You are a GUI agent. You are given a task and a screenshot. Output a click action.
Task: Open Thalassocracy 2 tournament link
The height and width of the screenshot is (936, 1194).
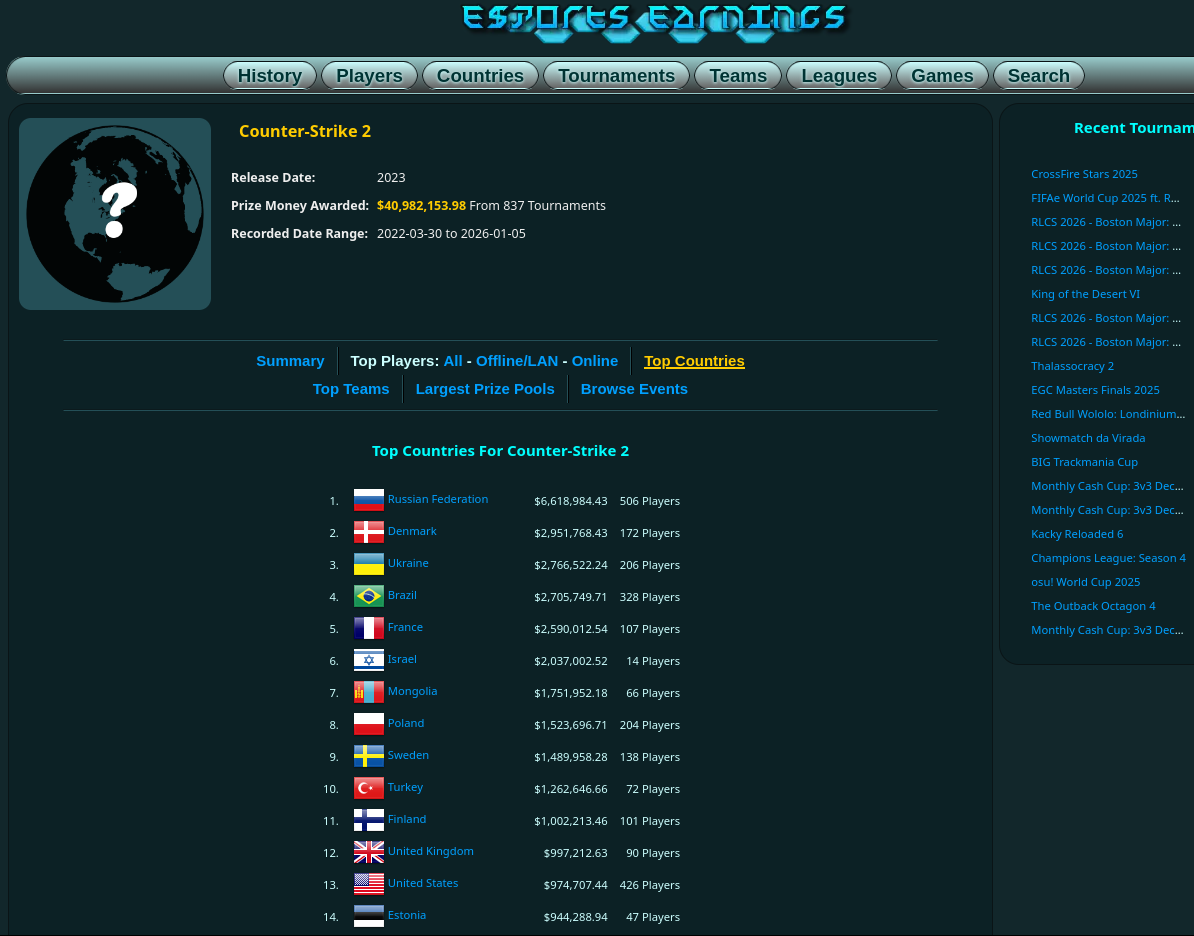click(1072, 366)
